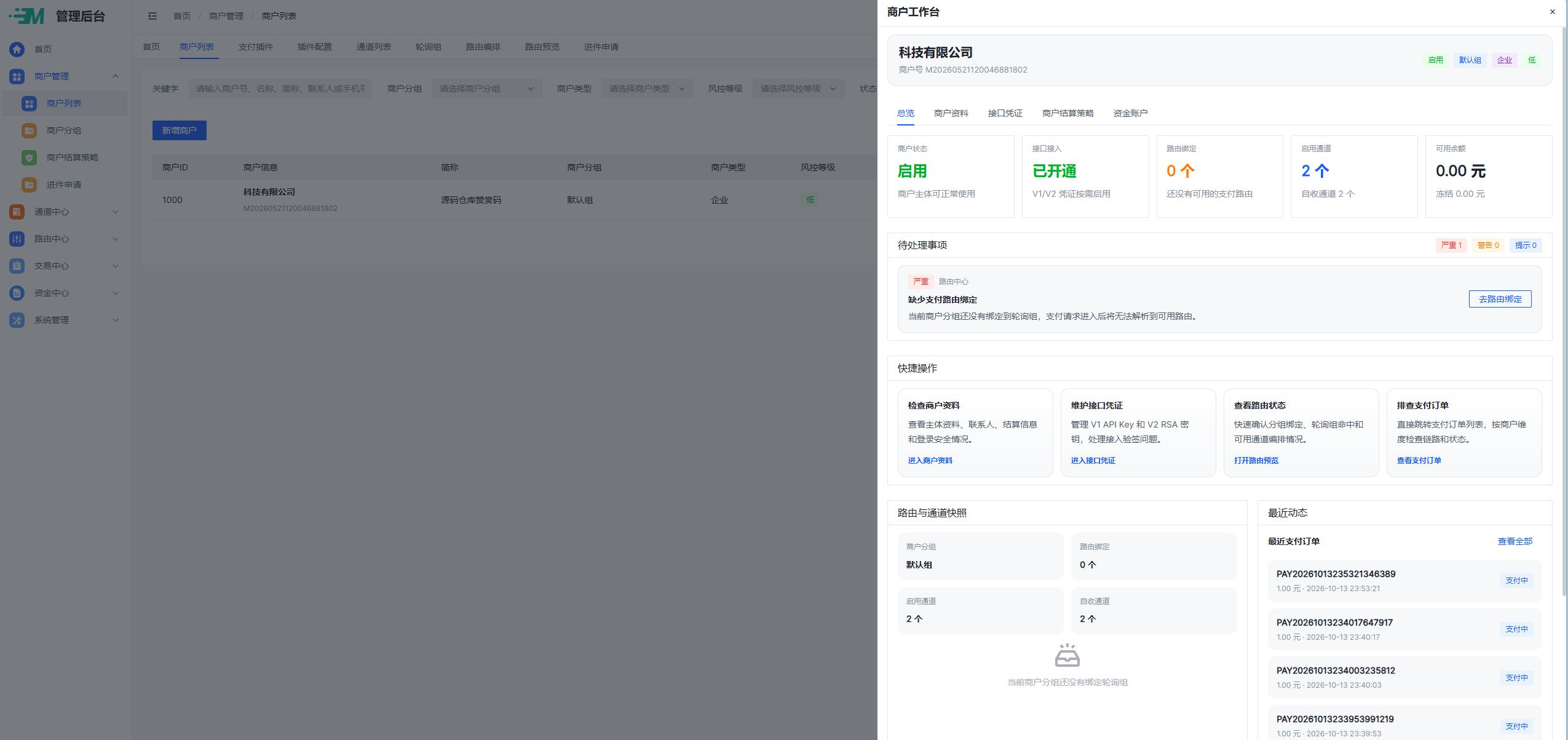Open the 资金账户 tab
The width and height of the screenshot is (1568, 740).
coord(1130,113)
